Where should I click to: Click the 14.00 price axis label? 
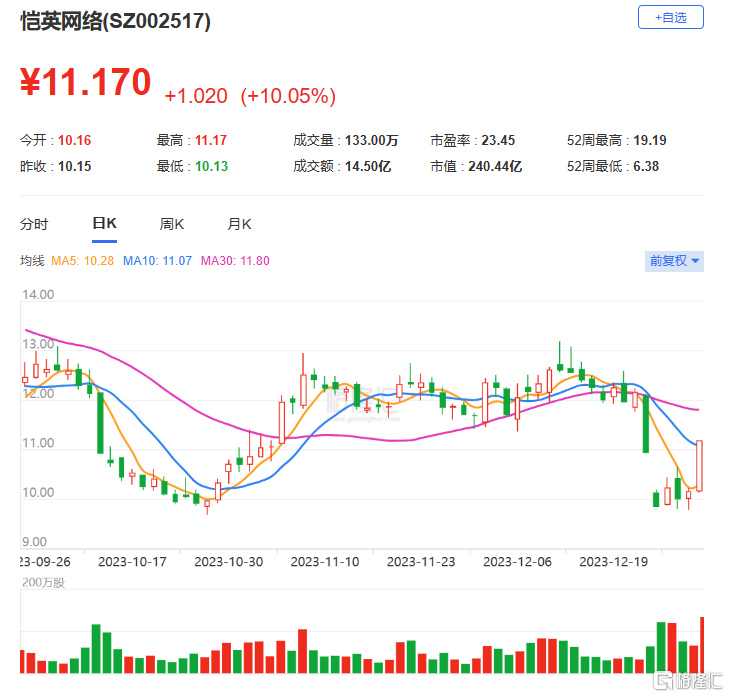(x=38, y=294)
